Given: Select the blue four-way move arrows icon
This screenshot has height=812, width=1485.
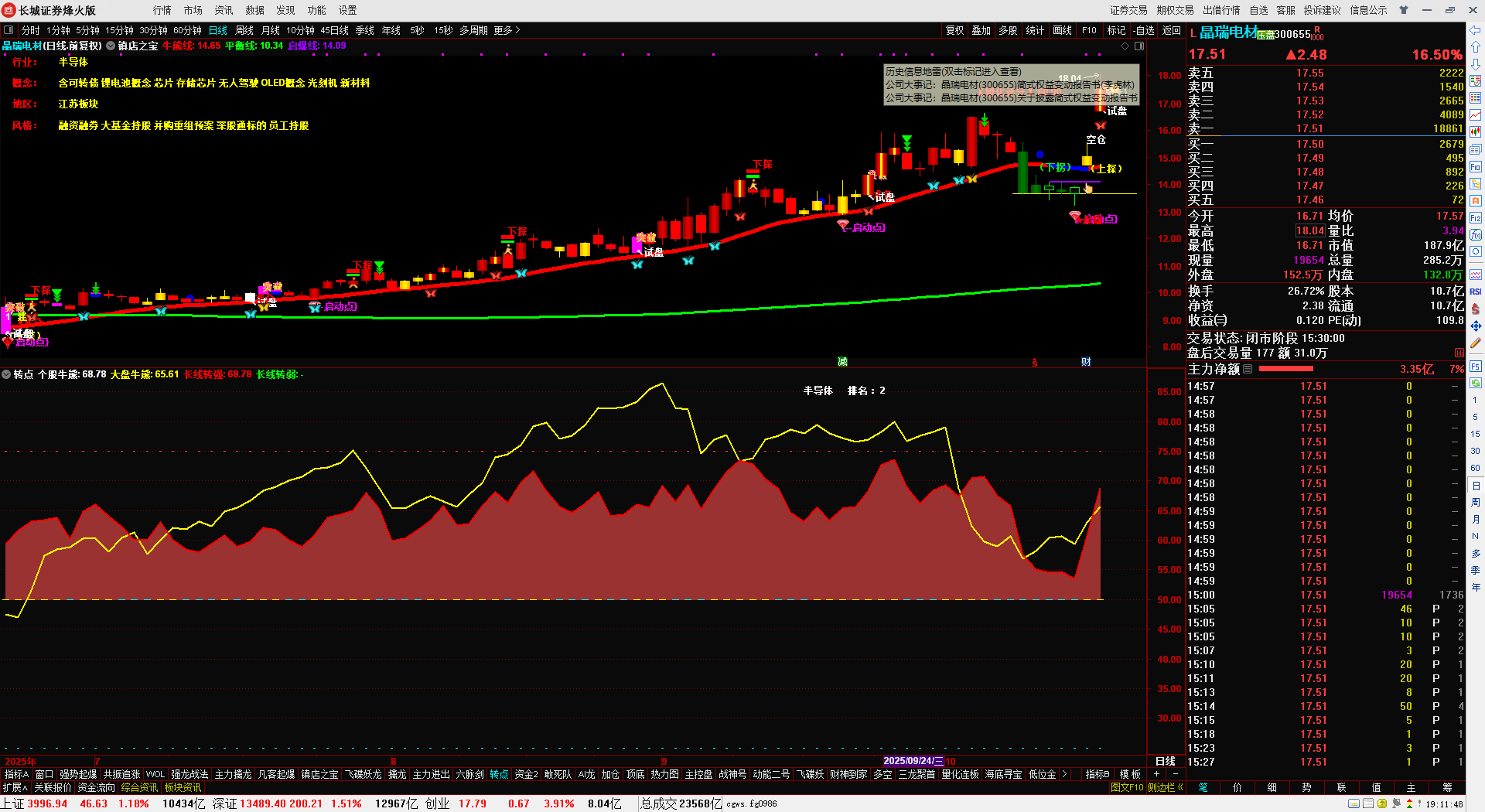Looking at the screenshot, I should pos(1476,326).
